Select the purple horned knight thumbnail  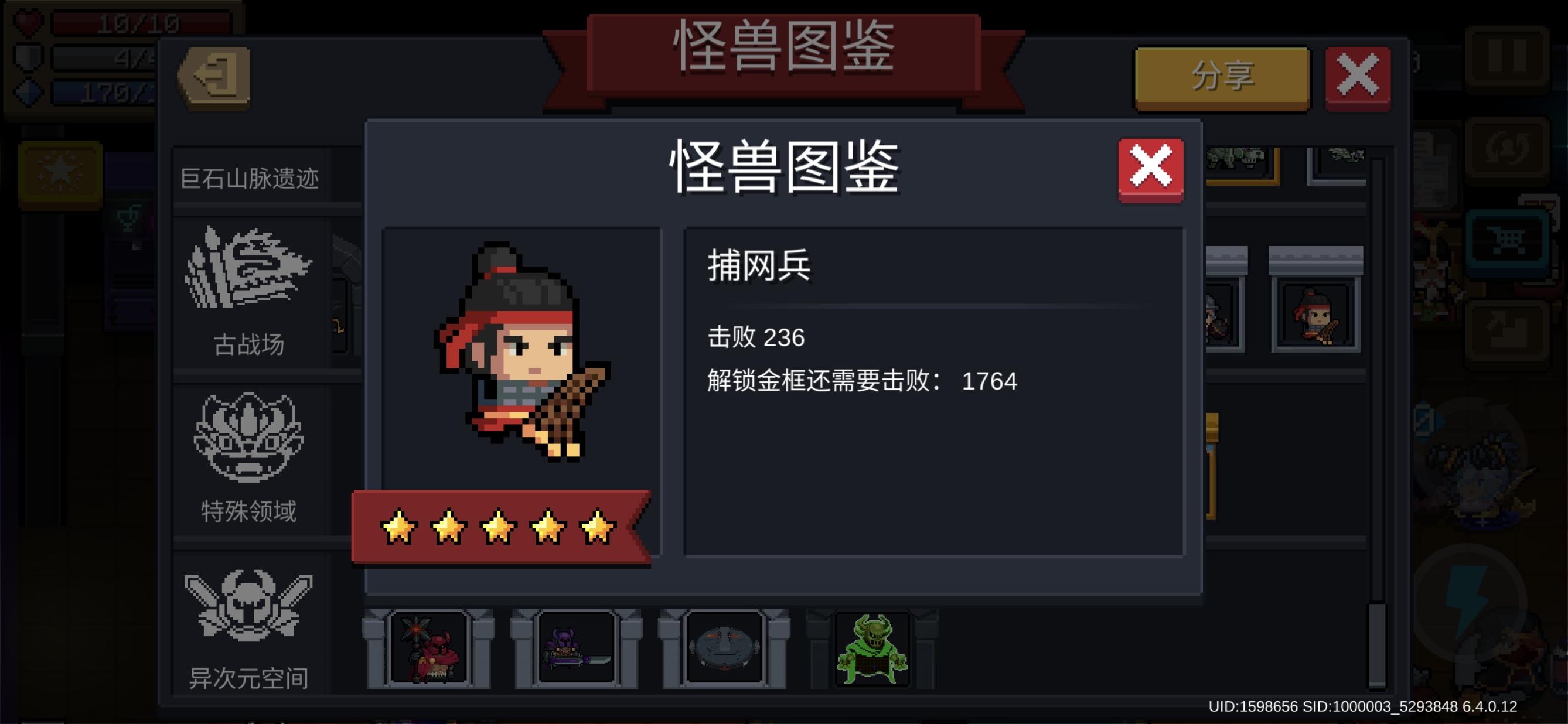[x=576, y=648]
